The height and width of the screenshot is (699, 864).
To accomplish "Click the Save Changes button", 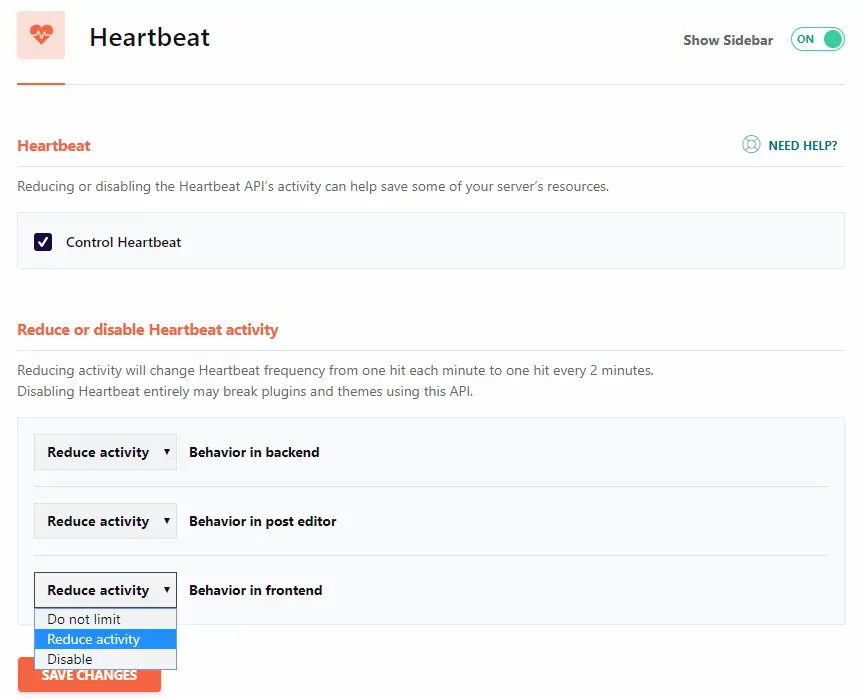I will pos(89,675).
